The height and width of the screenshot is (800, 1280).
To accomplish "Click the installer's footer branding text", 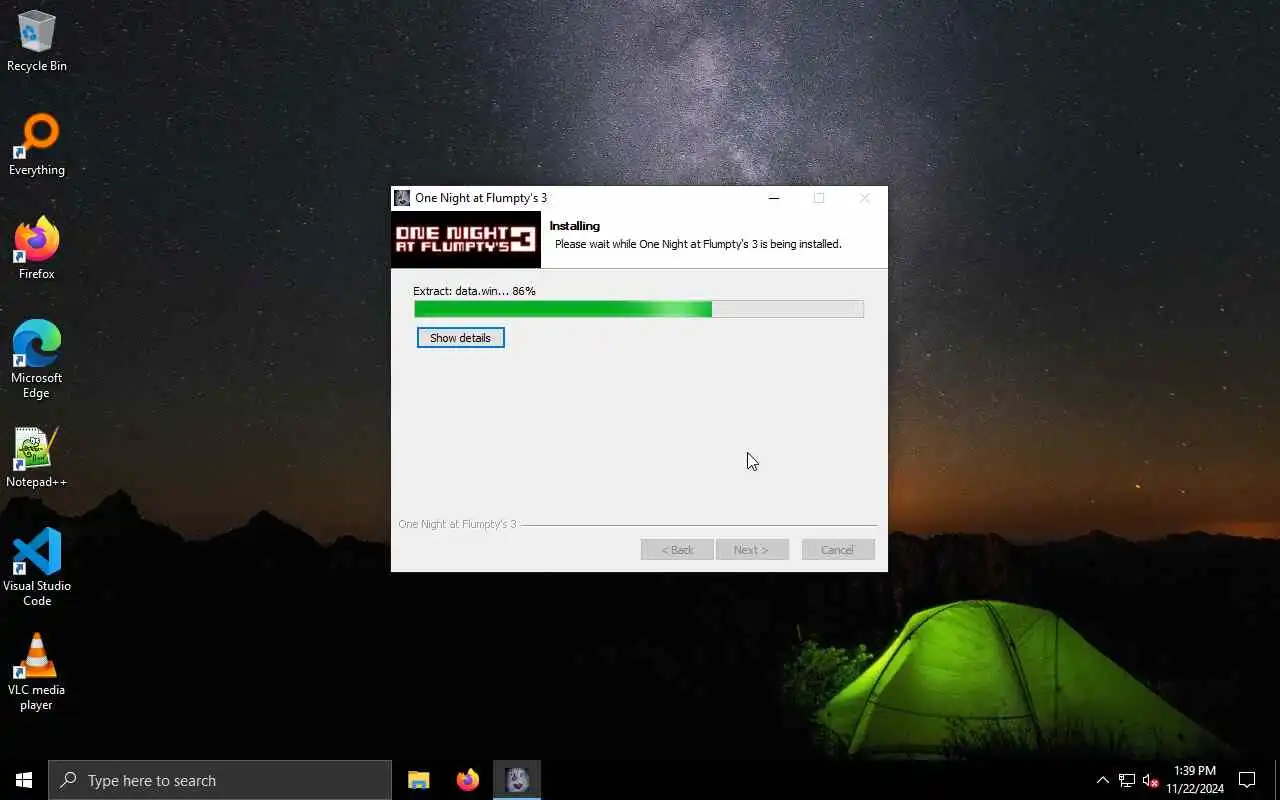I will 457,524.
